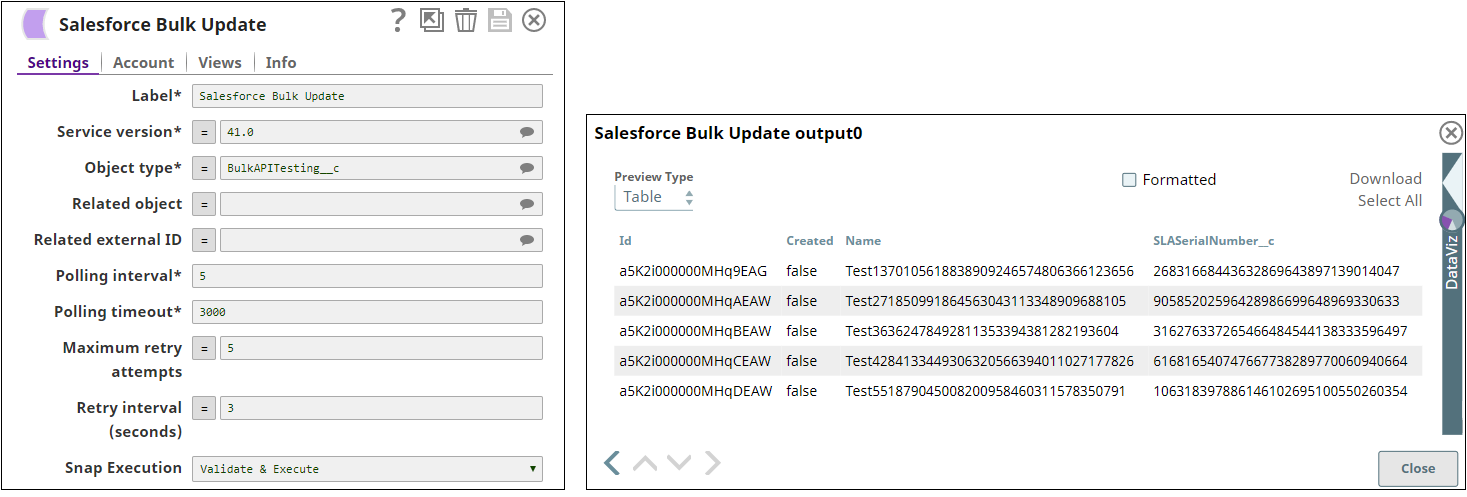Enable the Formatted checkbox
This screenshot has height=497, width=1467.
click(1129, 180)
